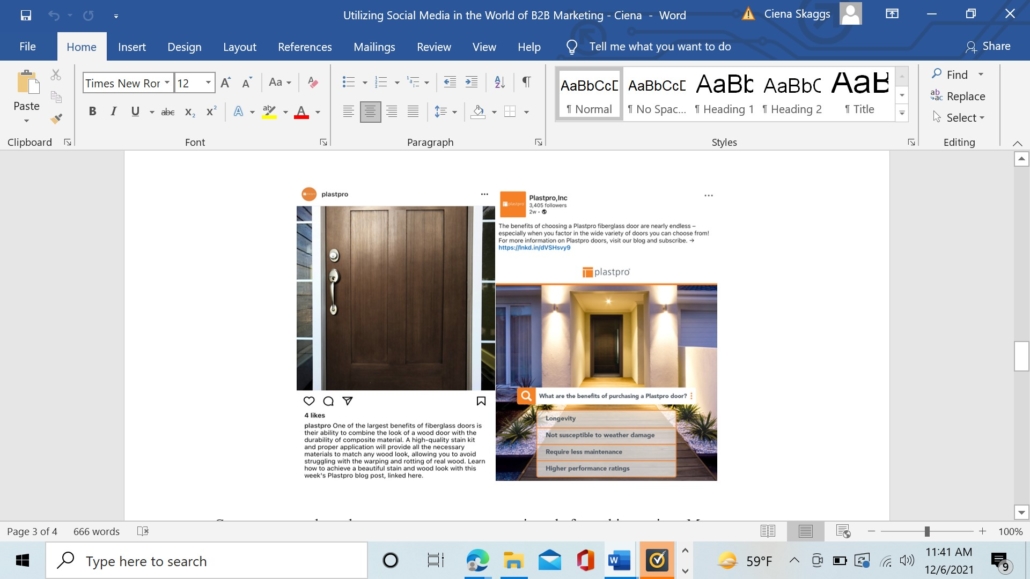Viewport: 1030px width, 579px height.
Task: Toggle center alignment for the paragraph
Action: (370, 112)
